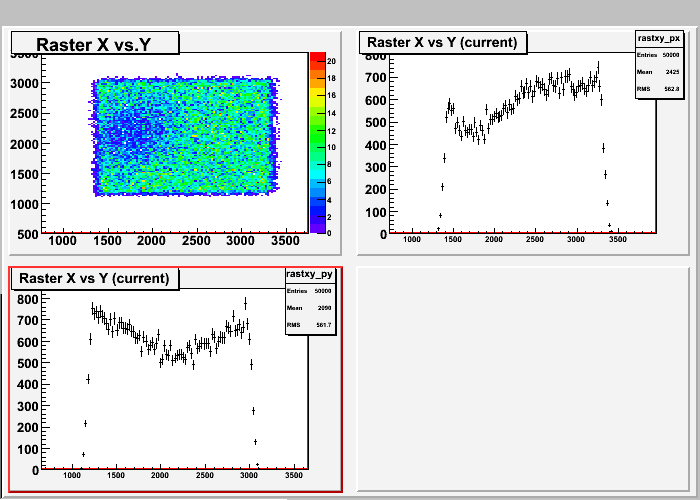The image size is (700, 500).
Task: Click the 2D raster scatter histogram
Action: [186, 136]
